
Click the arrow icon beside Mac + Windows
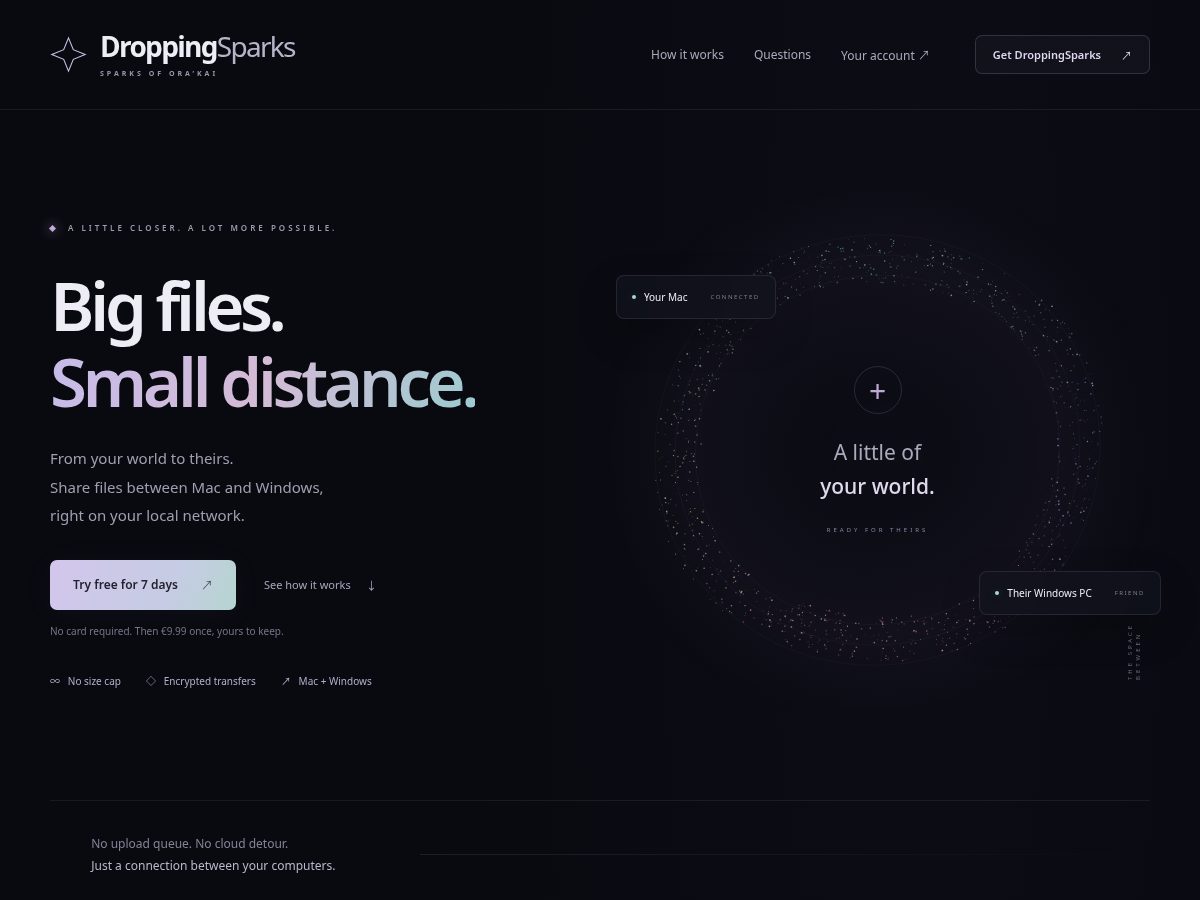click(x=286, y=681)
